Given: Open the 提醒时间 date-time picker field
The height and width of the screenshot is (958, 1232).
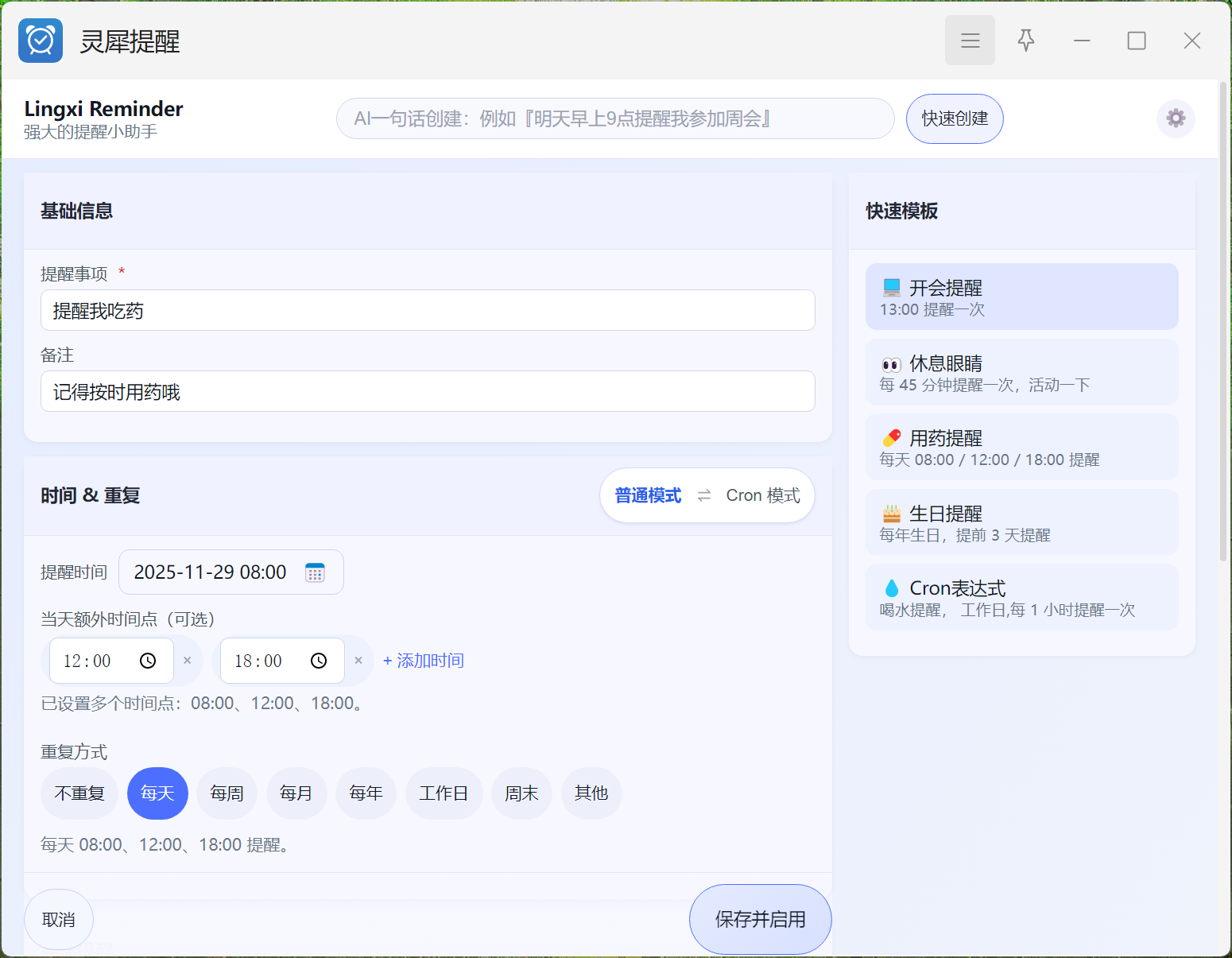Looking at the screenshot, I should (x=211, y=572).
